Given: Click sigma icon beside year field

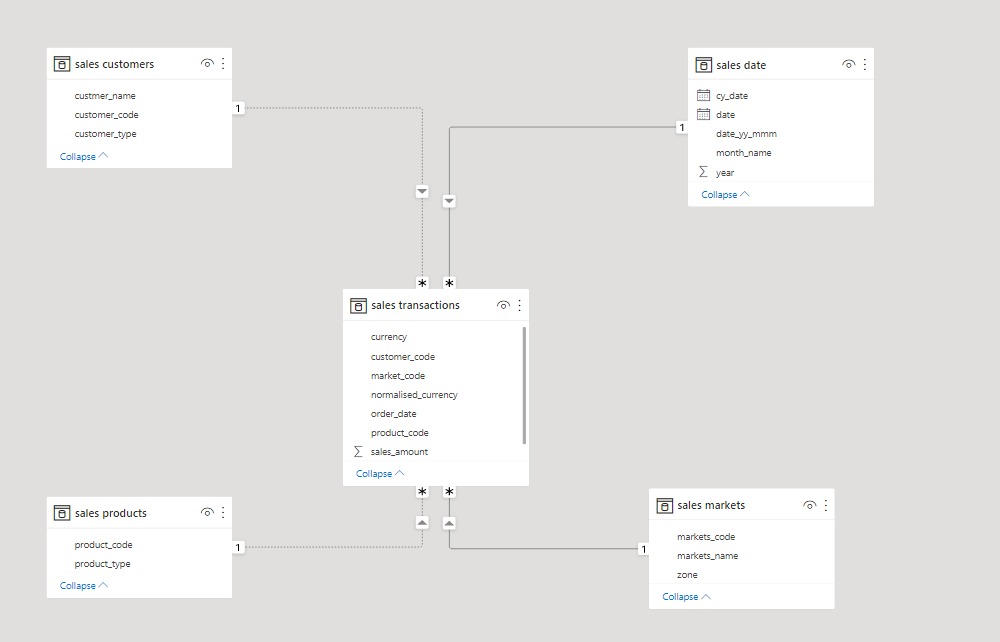Looking at the screenshot, I should click(x=703, y=172).
